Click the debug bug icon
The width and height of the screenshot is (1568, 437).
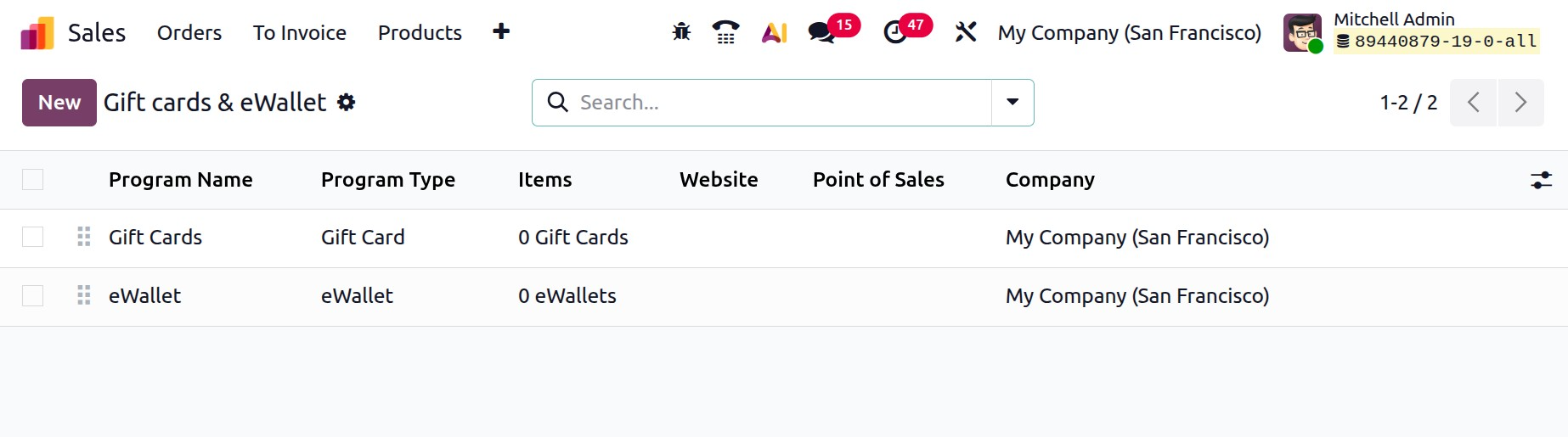(681, 32)
